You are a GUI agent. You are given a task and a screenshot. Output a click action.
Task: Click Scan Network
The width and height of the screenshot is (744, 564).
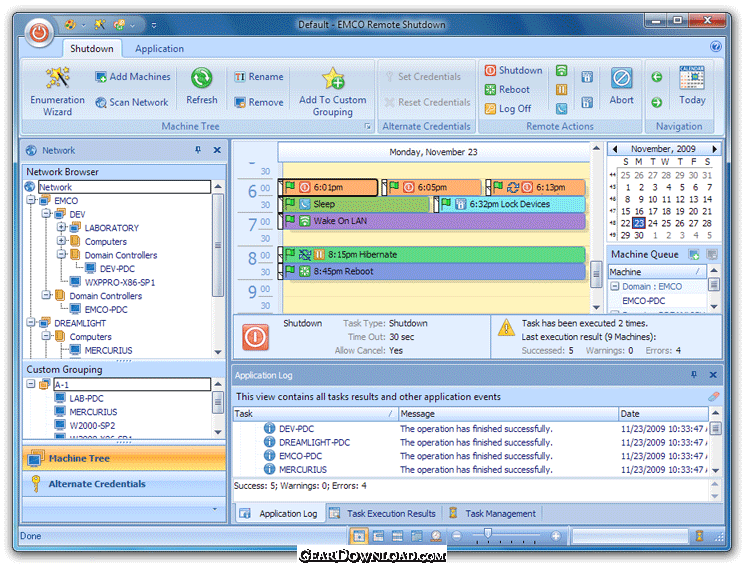tap(132, 102)
